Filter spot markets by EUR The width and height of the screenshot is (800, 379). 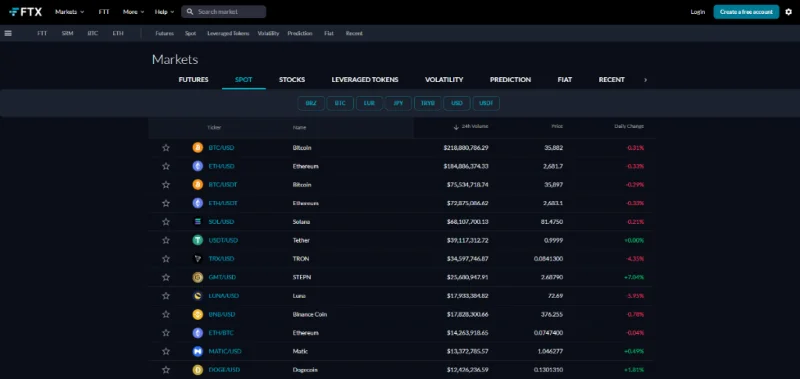click(369, 103)
